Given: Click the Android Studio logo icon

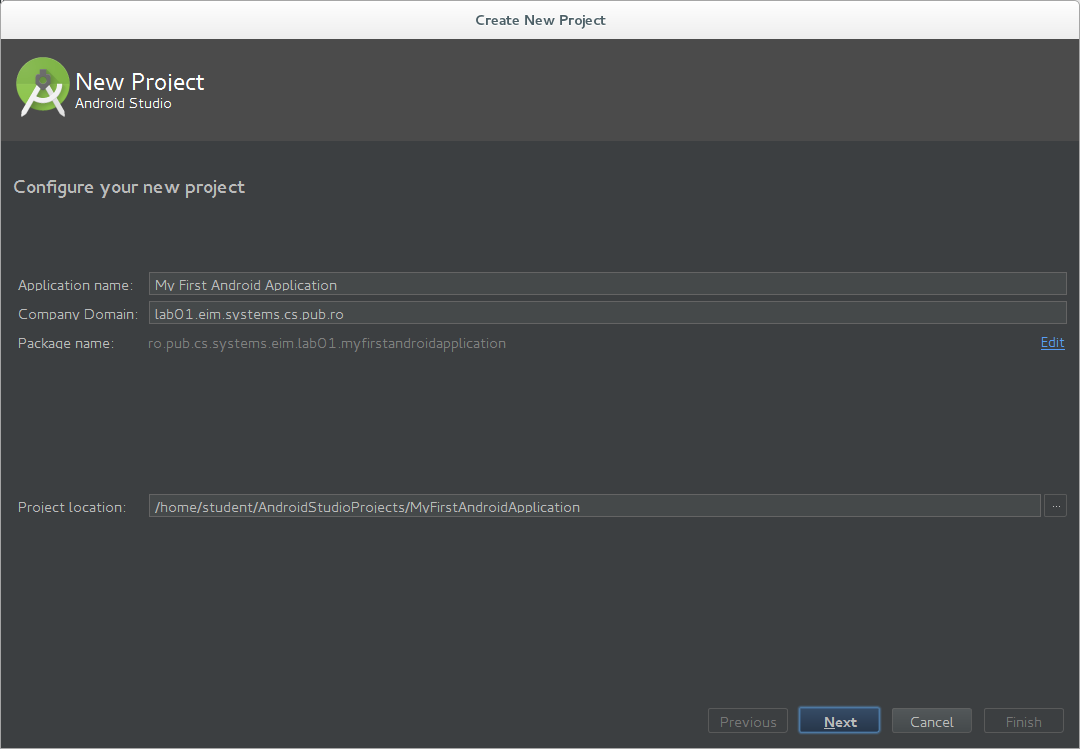Looking at the screenshot, I should [43, 87].
